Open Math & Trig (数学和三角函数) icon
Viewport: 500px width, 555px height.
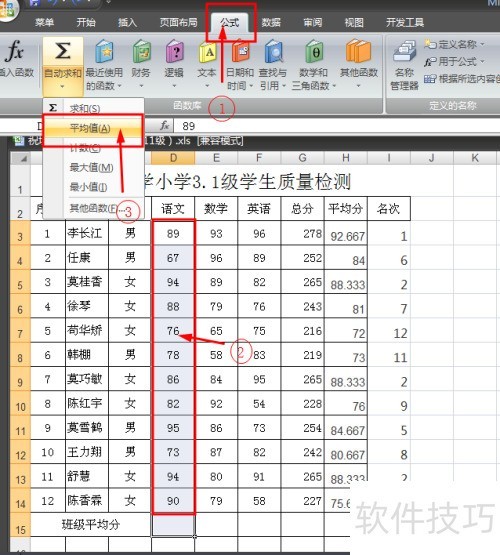click(x=314, y=52)
